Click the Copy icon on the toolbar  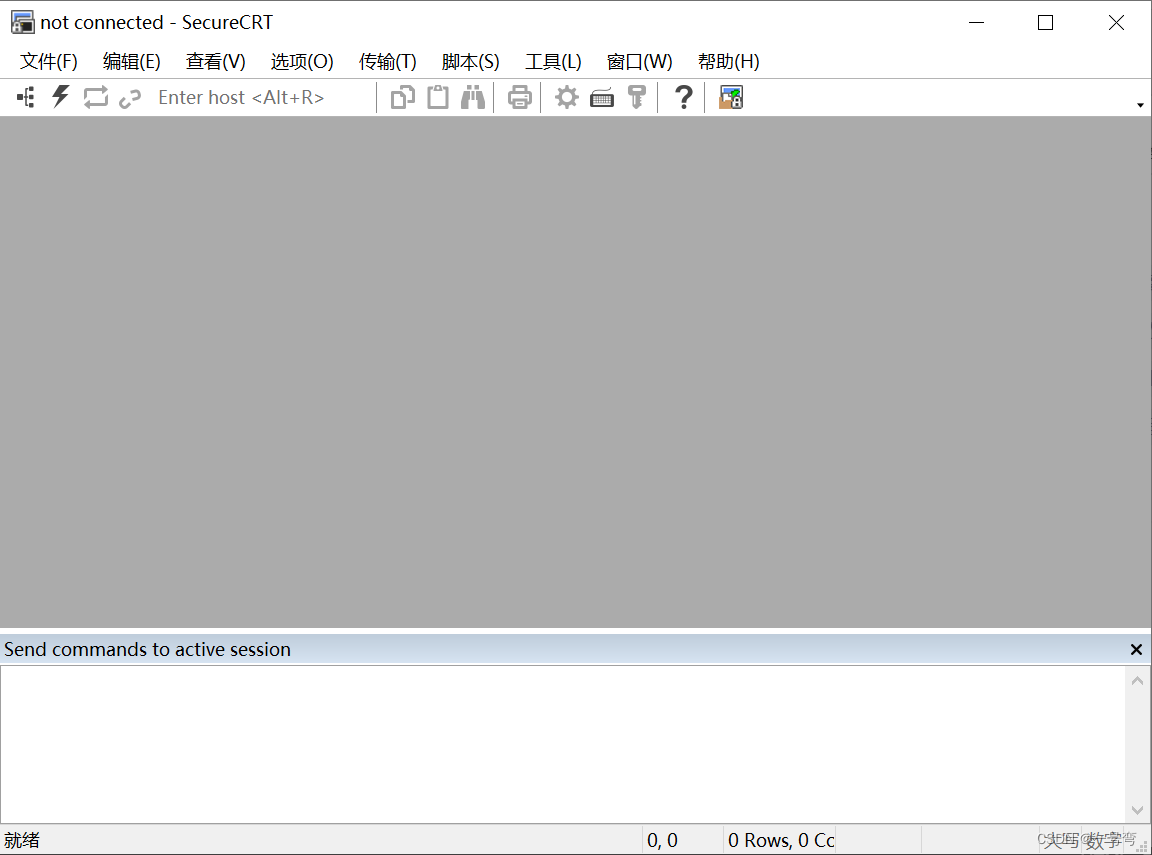coord(402,97)
